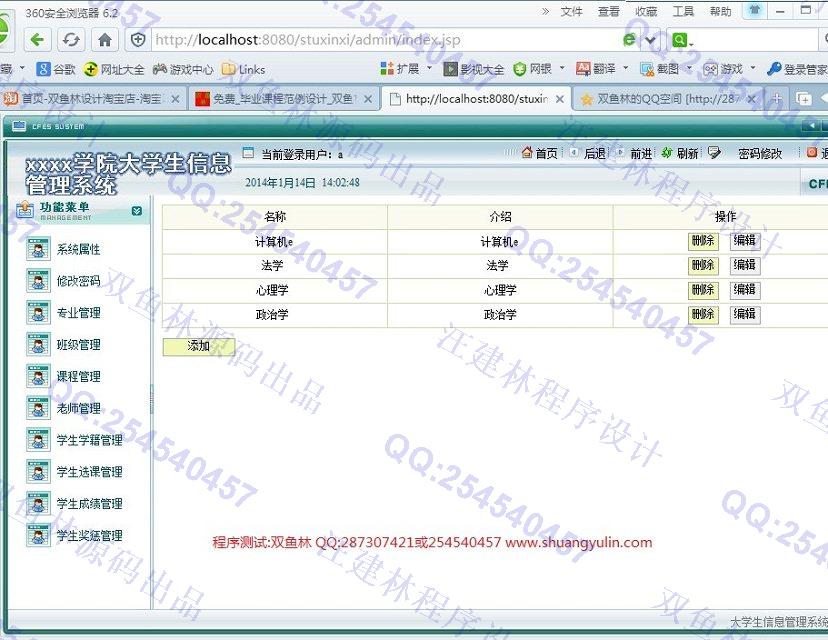
Task: Open the Links bookmark folder
Action: tap(244, 69)
